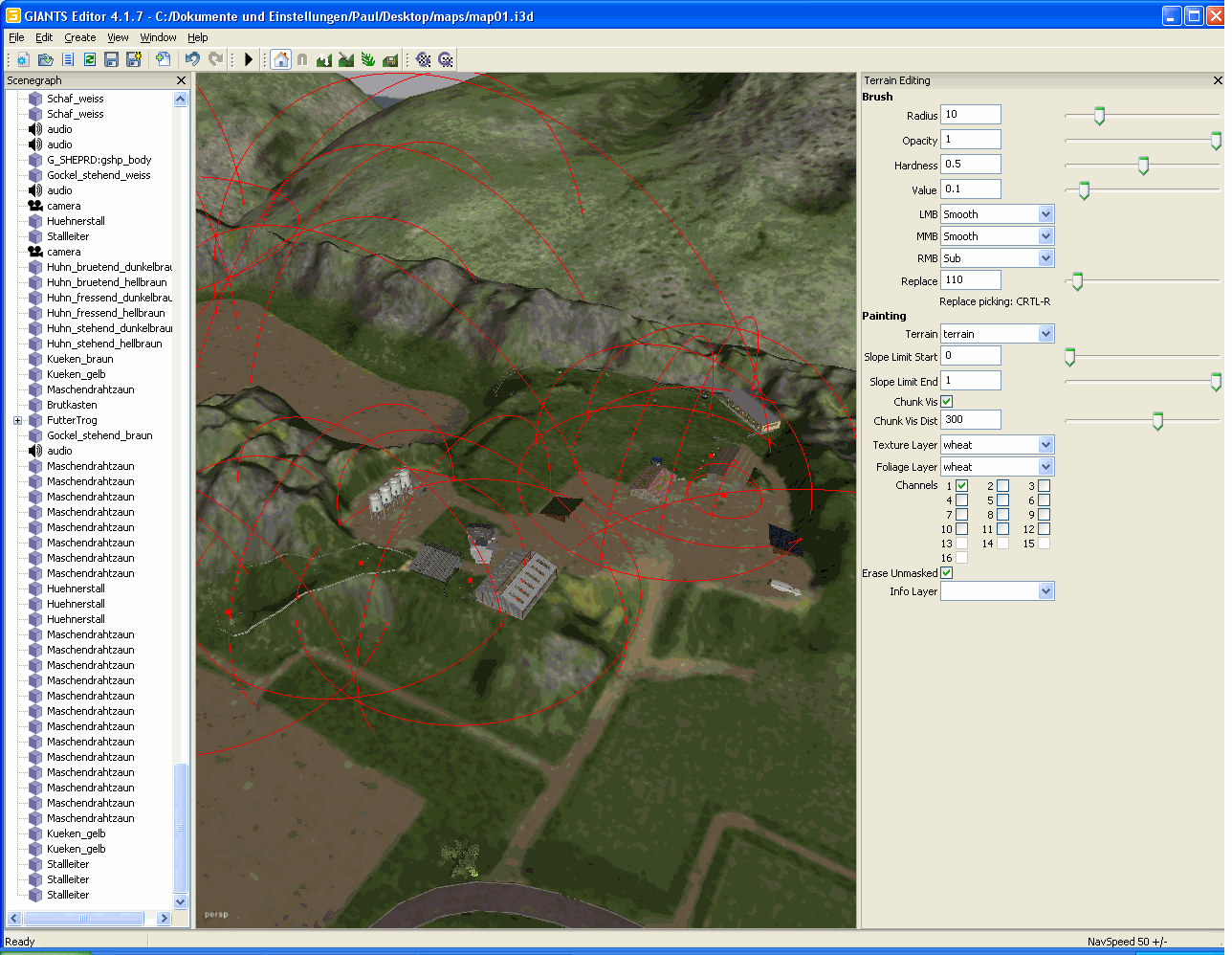Select the terrain paint mode icon

346,59
